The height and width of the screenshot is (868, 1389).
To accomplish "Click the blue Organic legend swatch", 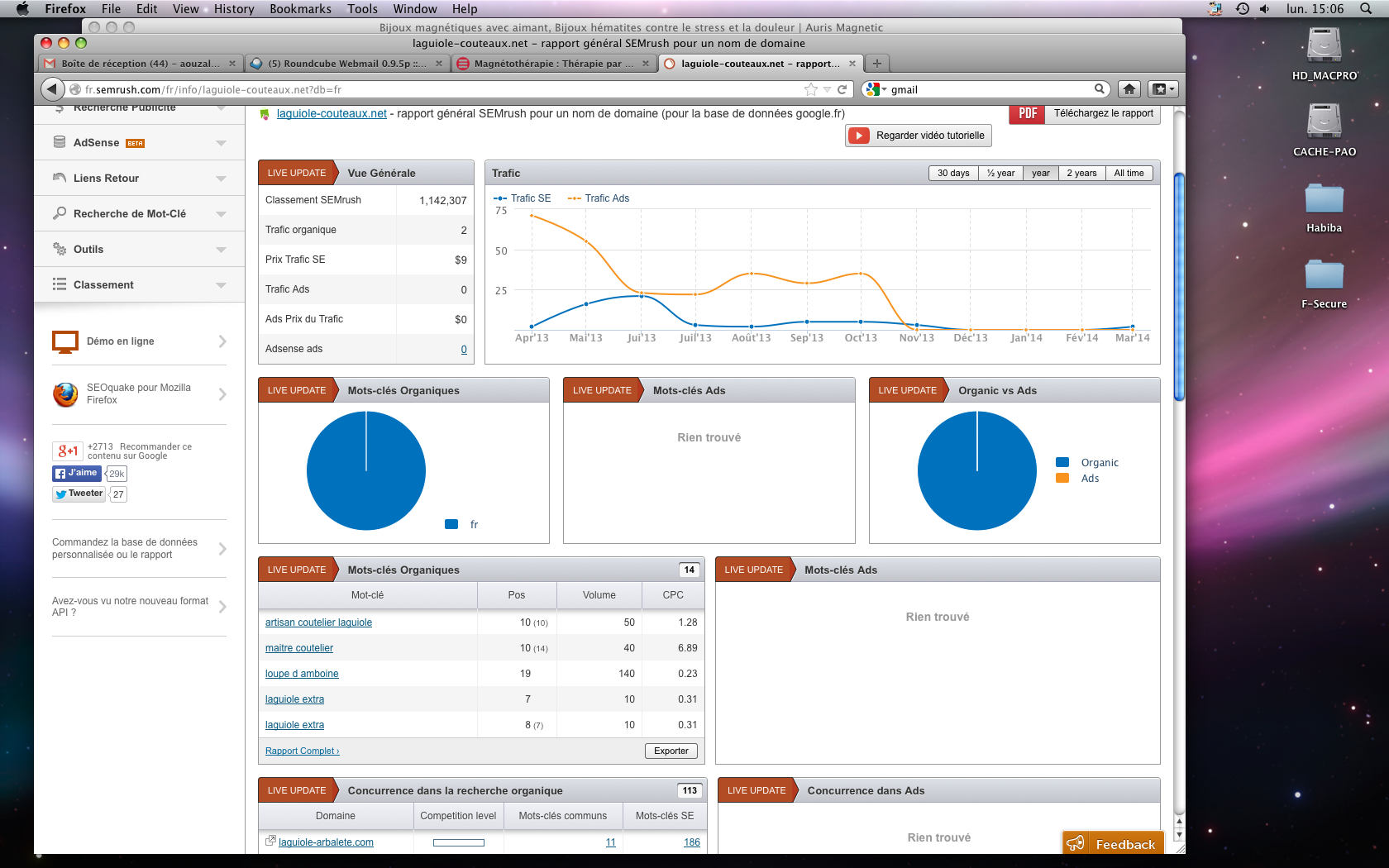I will 1062,463.
